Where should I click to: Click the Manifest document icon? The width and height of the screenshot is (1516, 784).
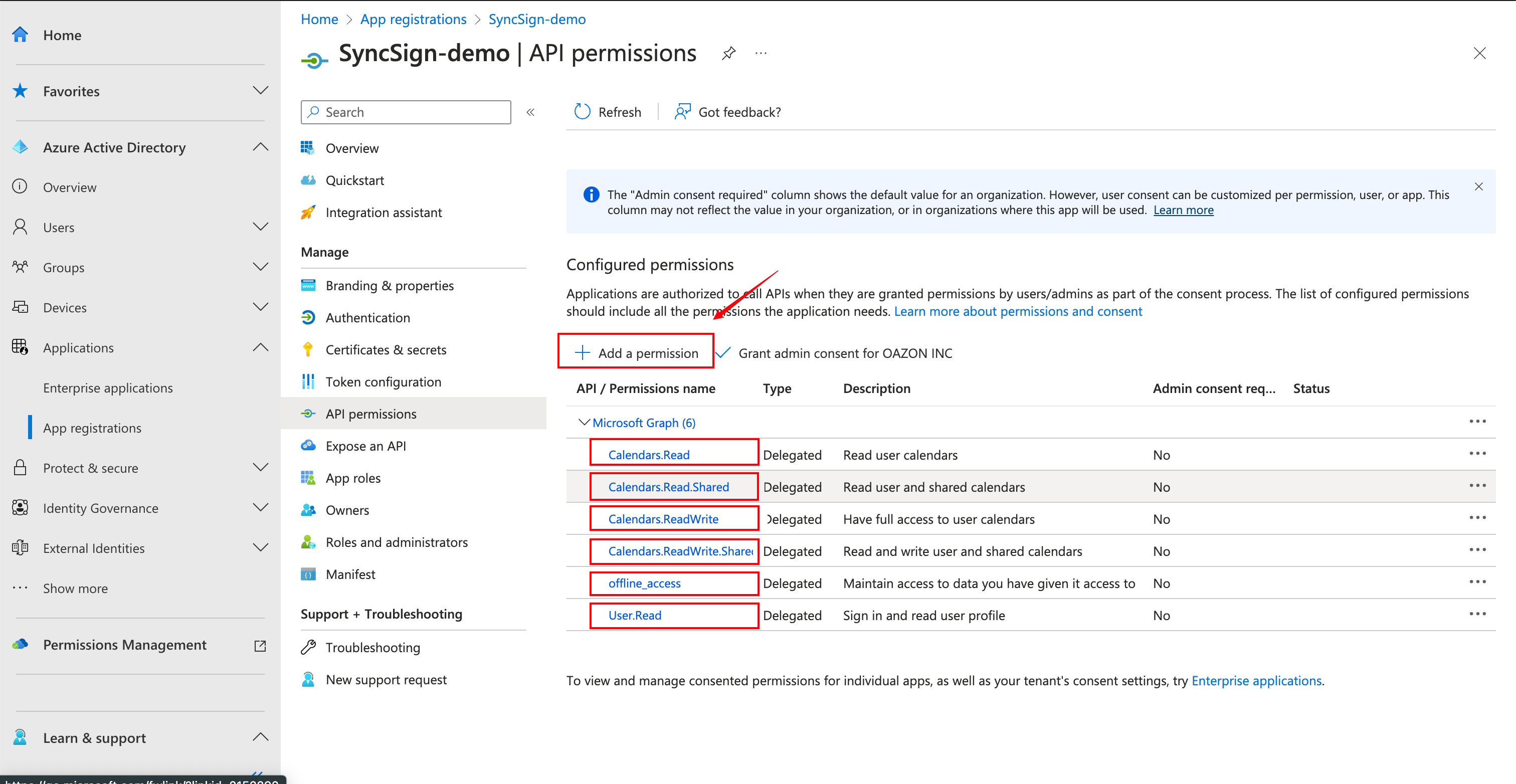pos(309,573)
